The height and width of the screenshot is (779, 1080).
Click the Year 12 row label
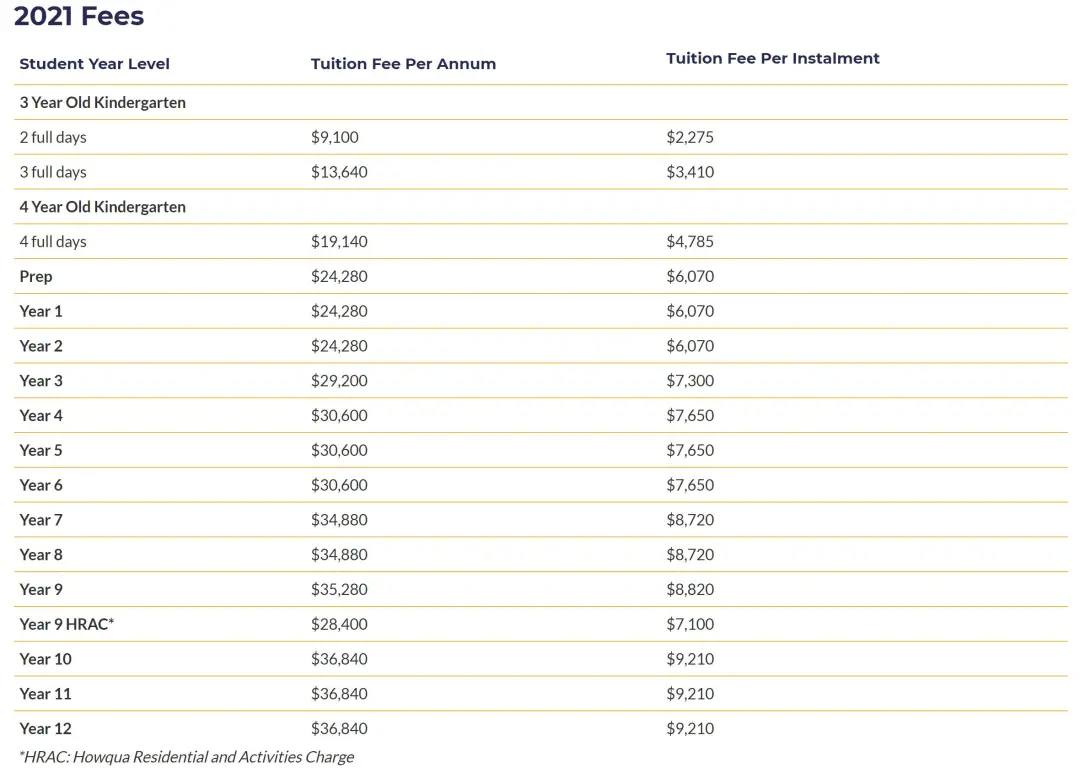(45, 729)
